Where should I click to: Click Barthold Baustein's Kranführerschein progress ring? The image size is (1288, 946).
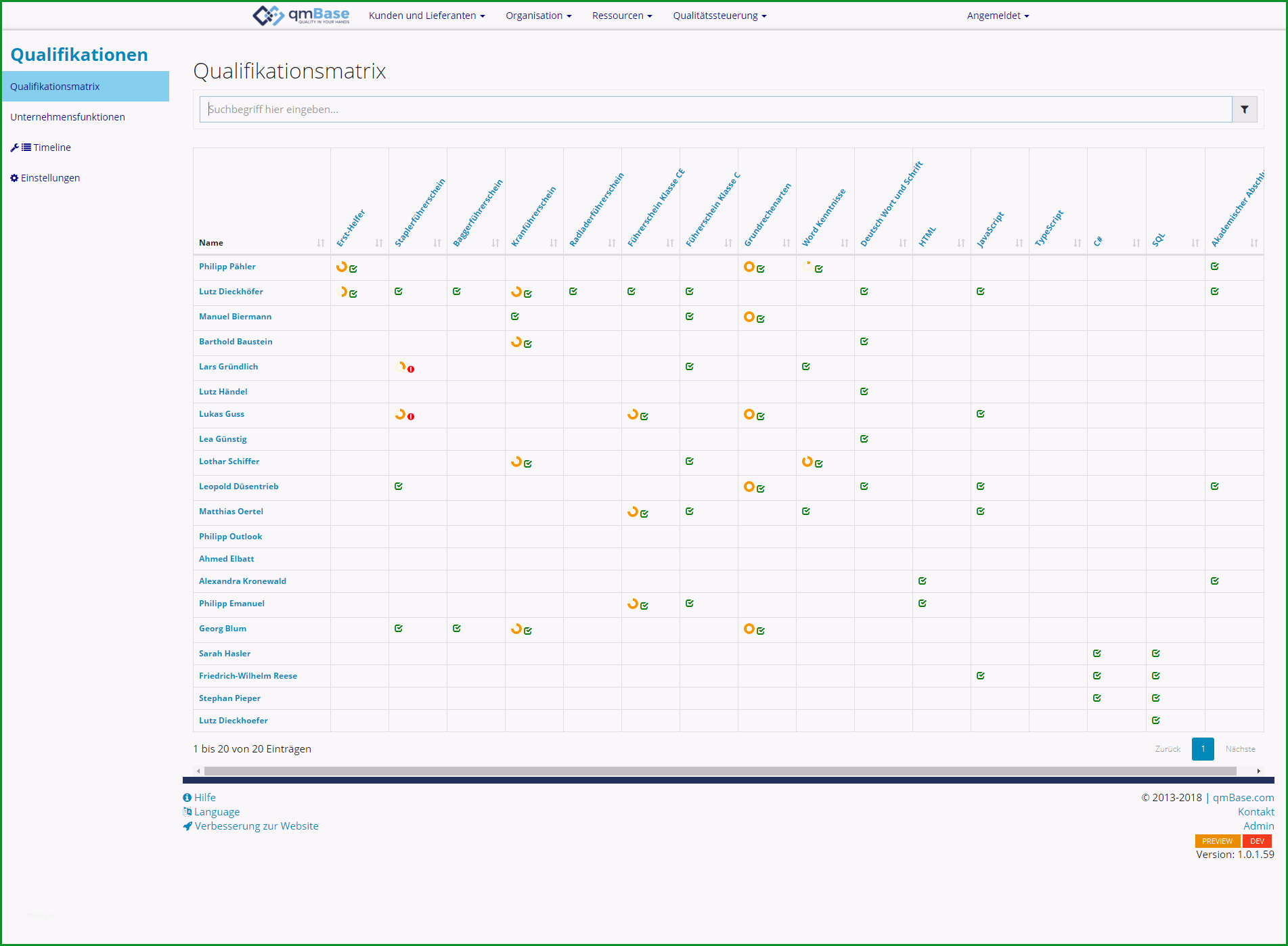(x=516, y=342)
